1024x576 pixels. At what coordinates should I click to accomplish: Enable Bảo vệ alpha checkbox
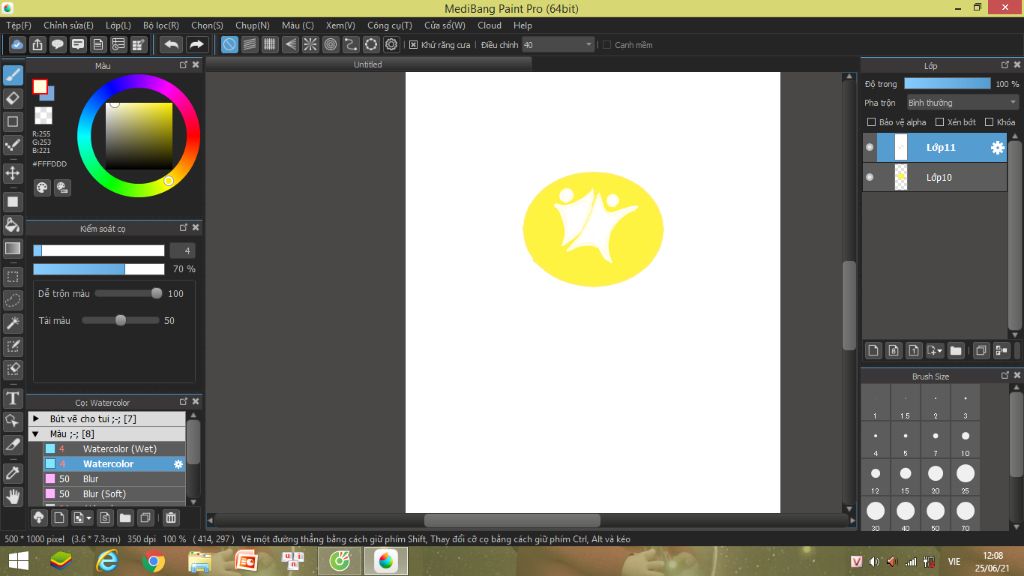pyautogui.click(x=871, y=122)
